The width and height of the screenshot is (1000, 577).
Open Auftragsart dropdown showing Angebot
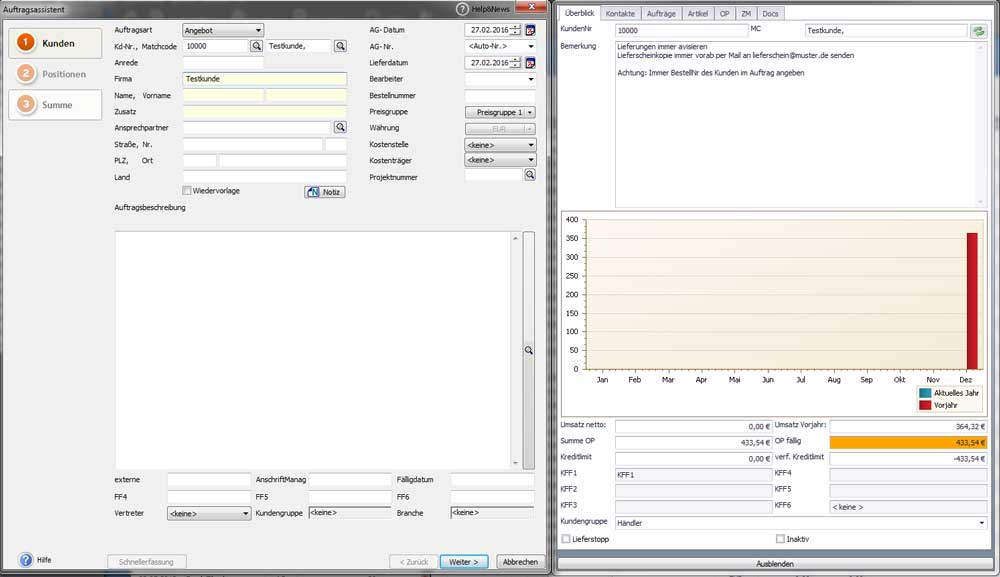click(223, 30)
